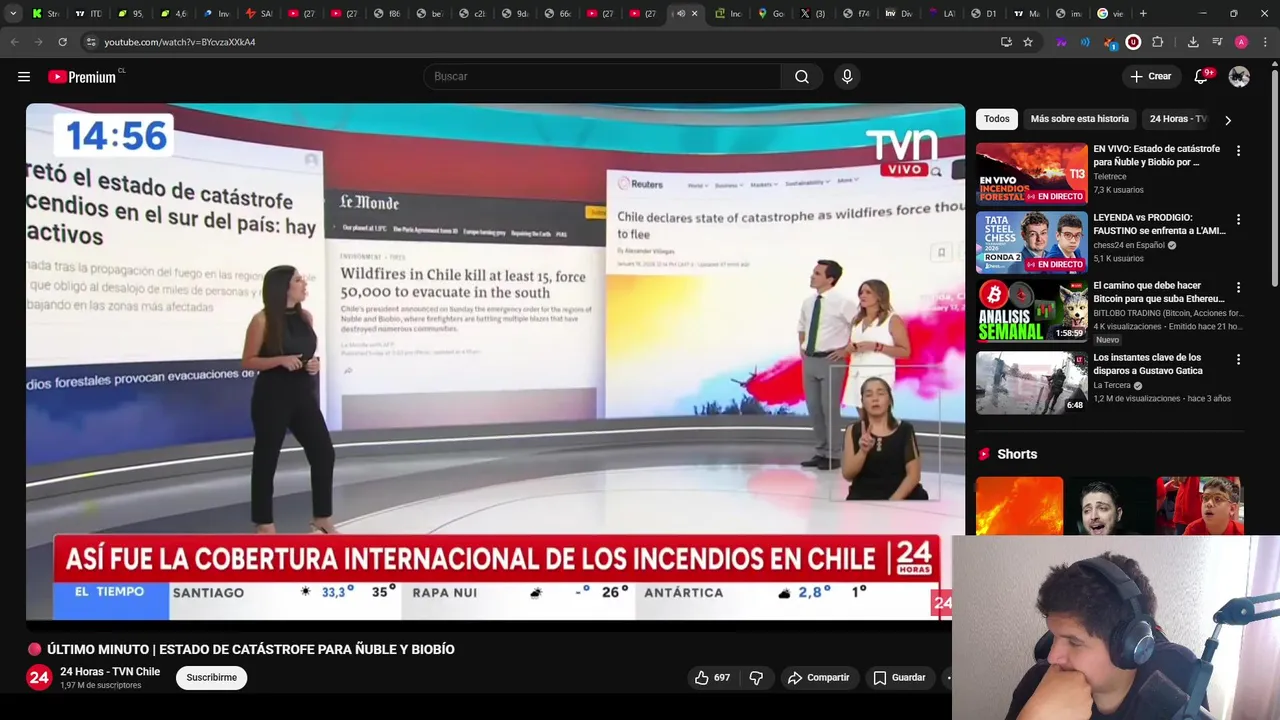Click the Shorts section heading
This screenshot has width=1280, height=720.
coord(1017,454)
